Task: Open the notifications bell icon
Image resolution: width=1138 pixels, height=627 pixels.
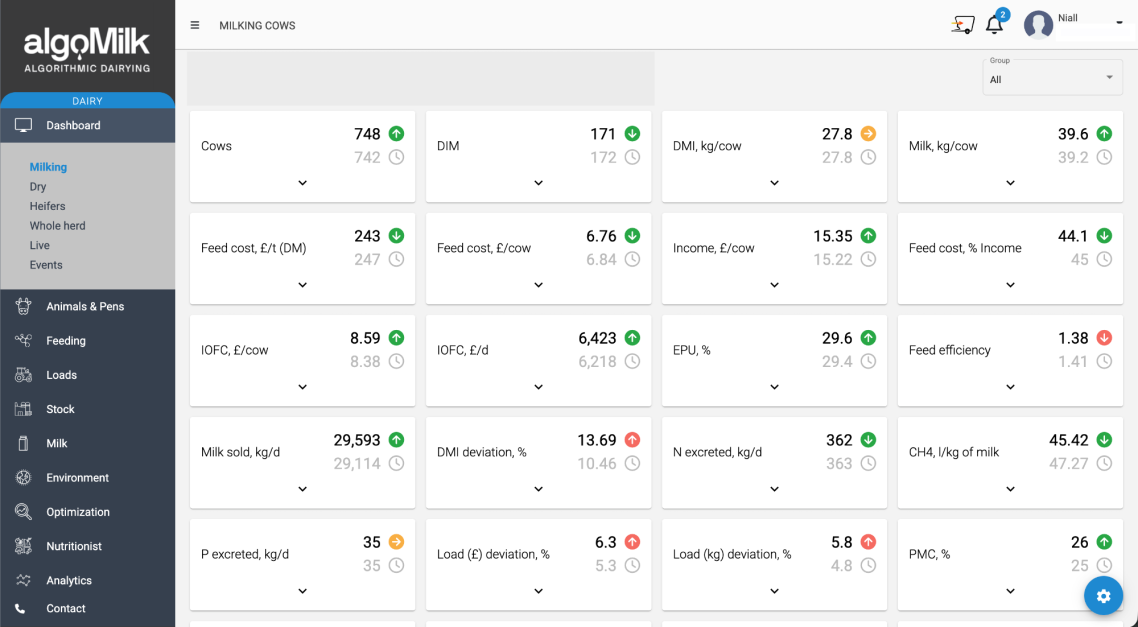Action: pos(994,25)
